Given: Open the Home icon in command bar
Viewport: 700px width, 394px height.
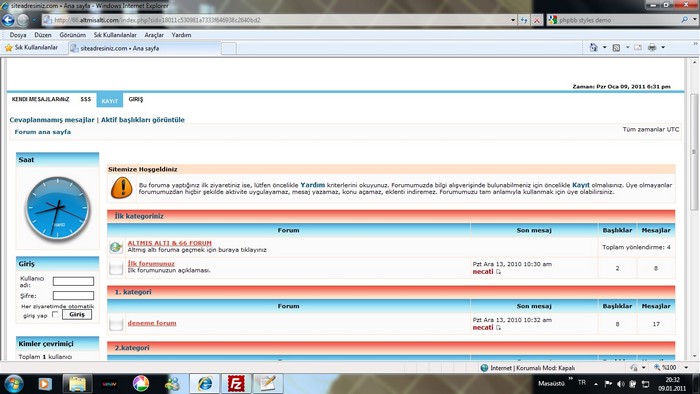Looking at the screenshot, I should pyautogui.click(x=593, y=47).
